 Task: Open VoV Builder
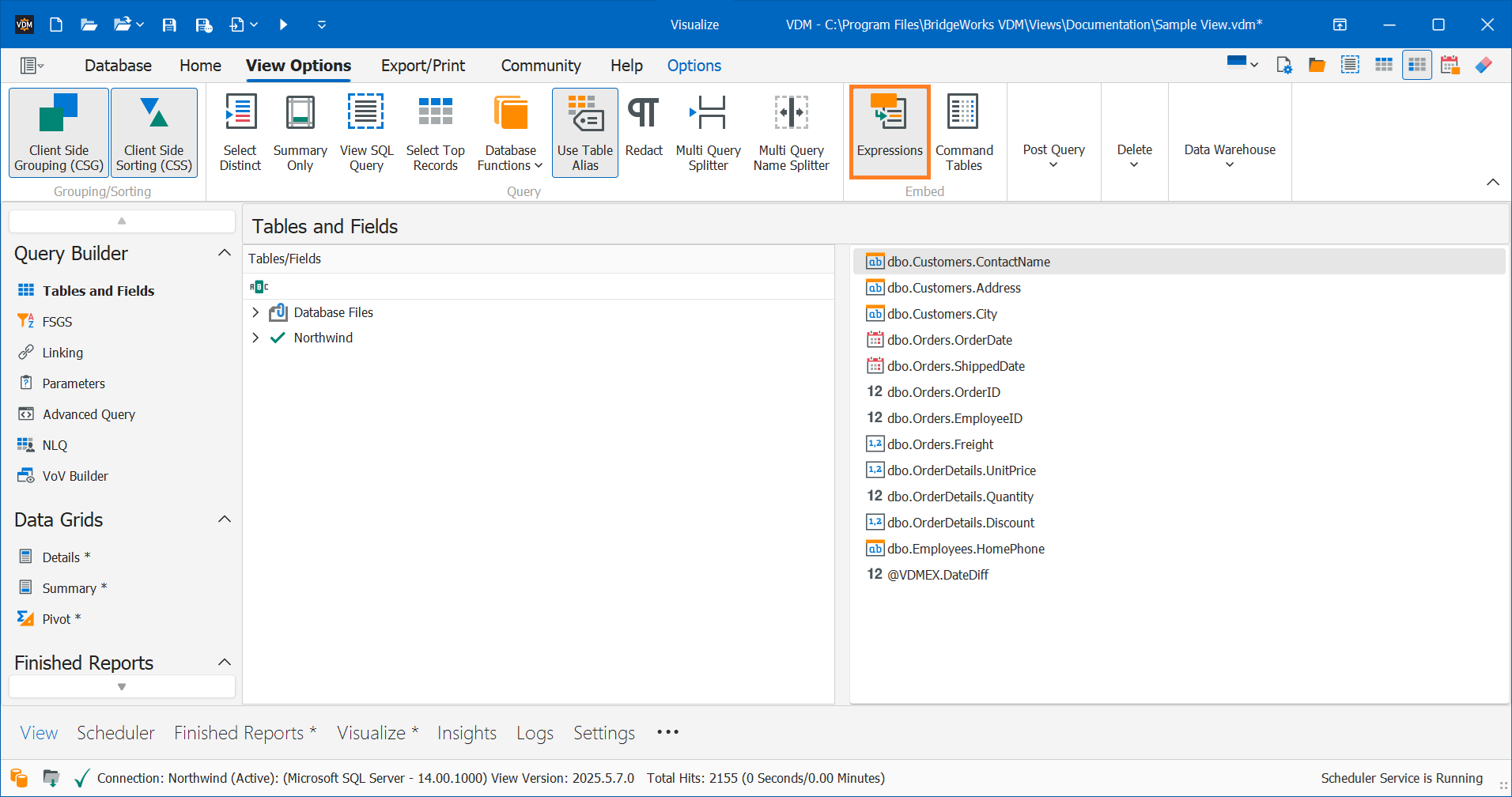(x=75, y=476)
